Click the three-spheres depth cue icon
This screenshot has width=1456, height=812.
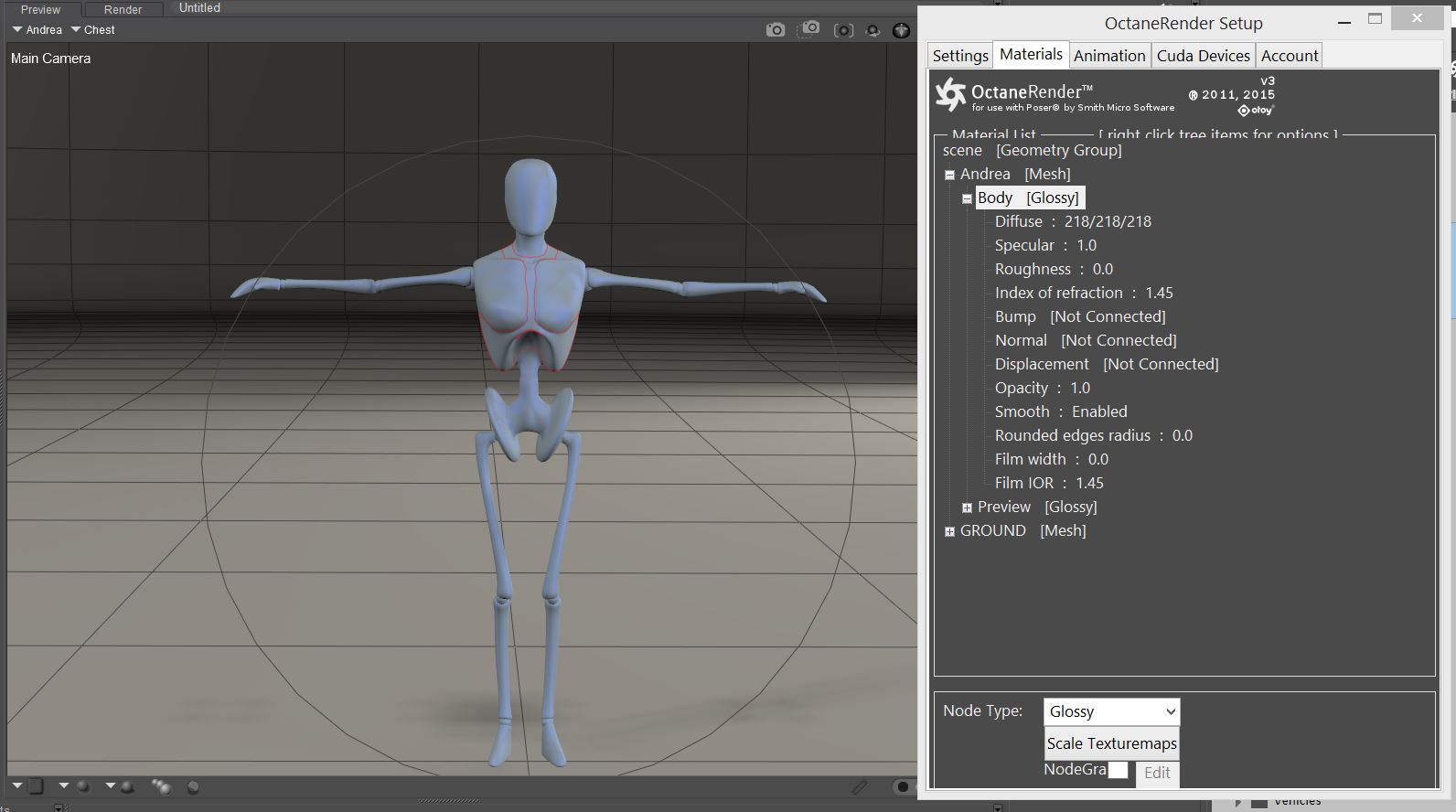tap(162, 786)
